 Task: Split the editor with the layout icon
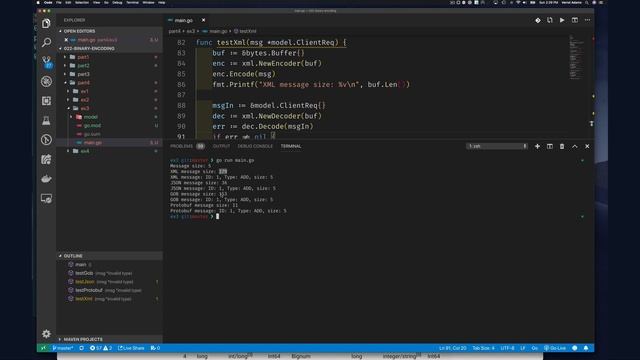coord(575,20)
